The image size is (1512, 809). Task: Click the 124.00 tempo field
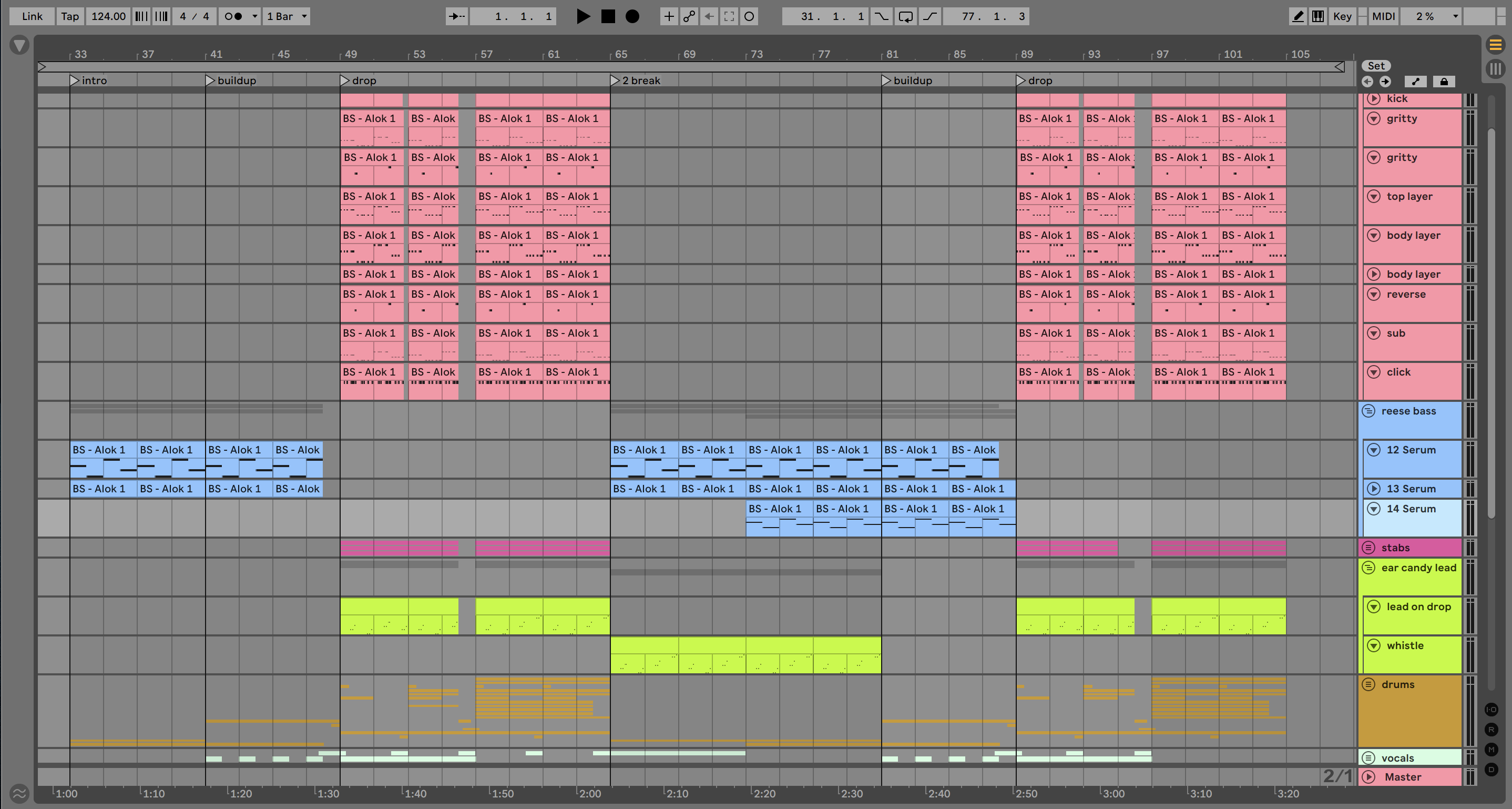[x=108, y=16]
